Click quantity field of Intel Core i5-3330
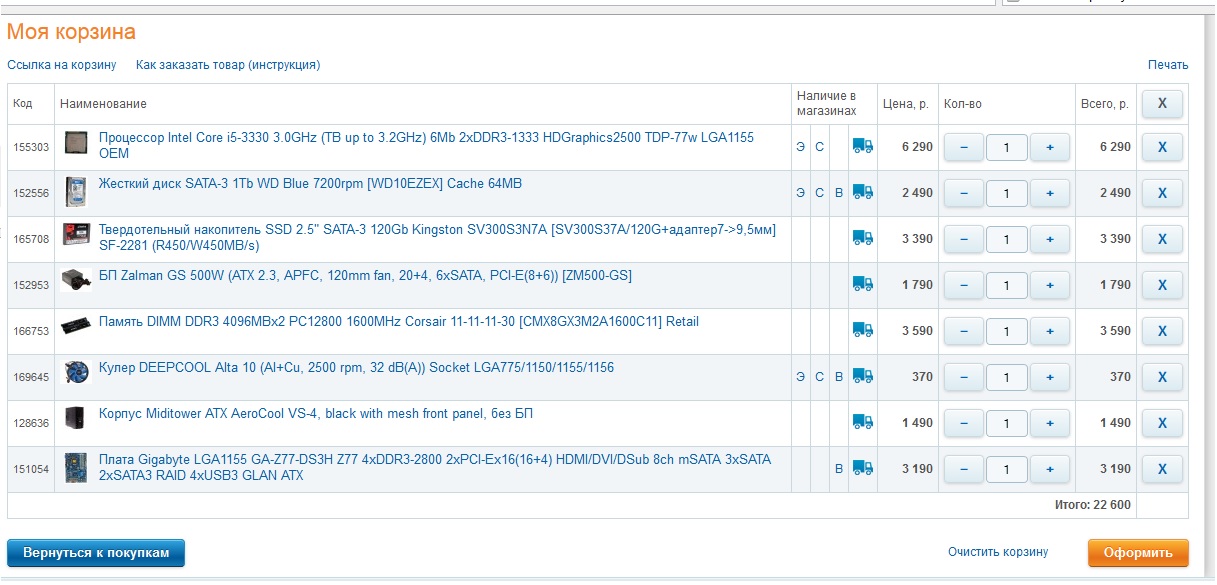1217x585 pixels. (1007, 147)
